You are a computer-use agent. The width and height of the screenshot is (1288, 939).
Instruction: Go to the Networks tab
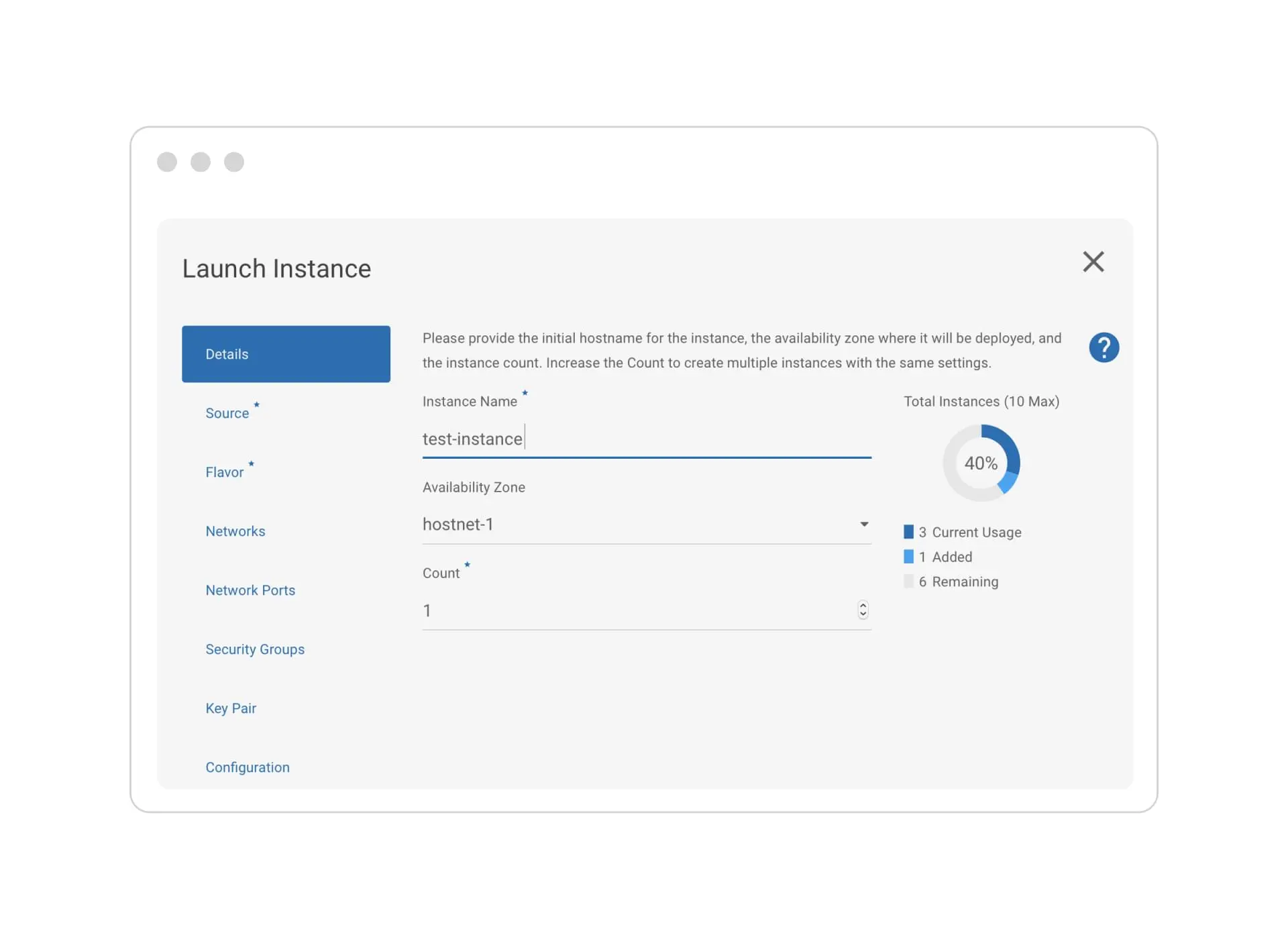coord(235,531)
